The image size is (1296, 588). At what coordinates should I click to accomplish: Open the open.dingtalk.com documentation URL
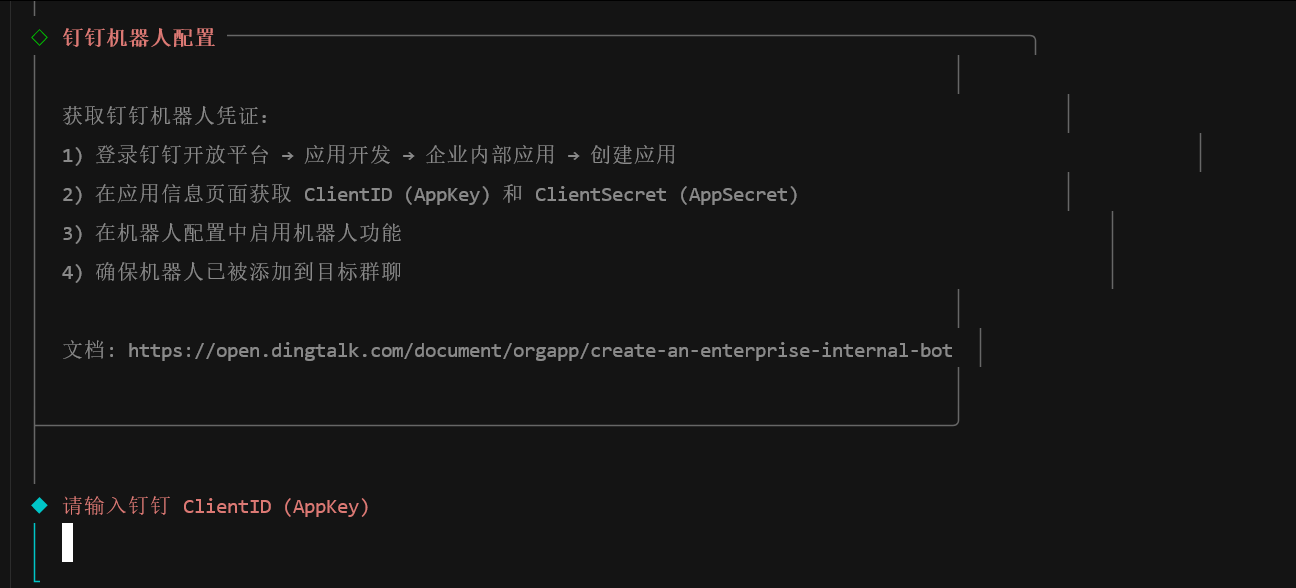click(540, 351)
